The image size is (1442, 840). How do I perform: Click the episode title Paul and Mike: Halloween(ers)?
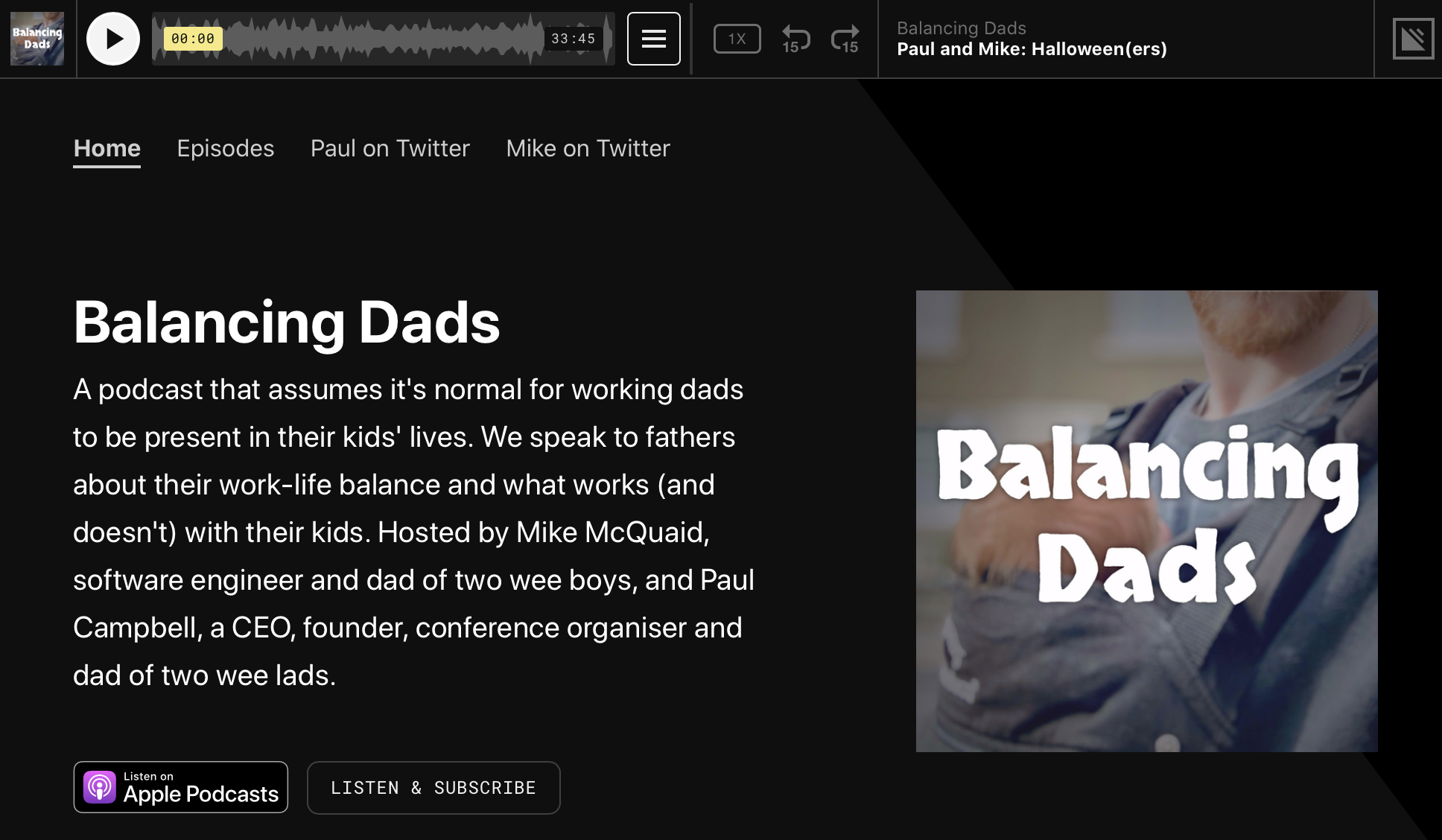click(x=1032, y=49)
